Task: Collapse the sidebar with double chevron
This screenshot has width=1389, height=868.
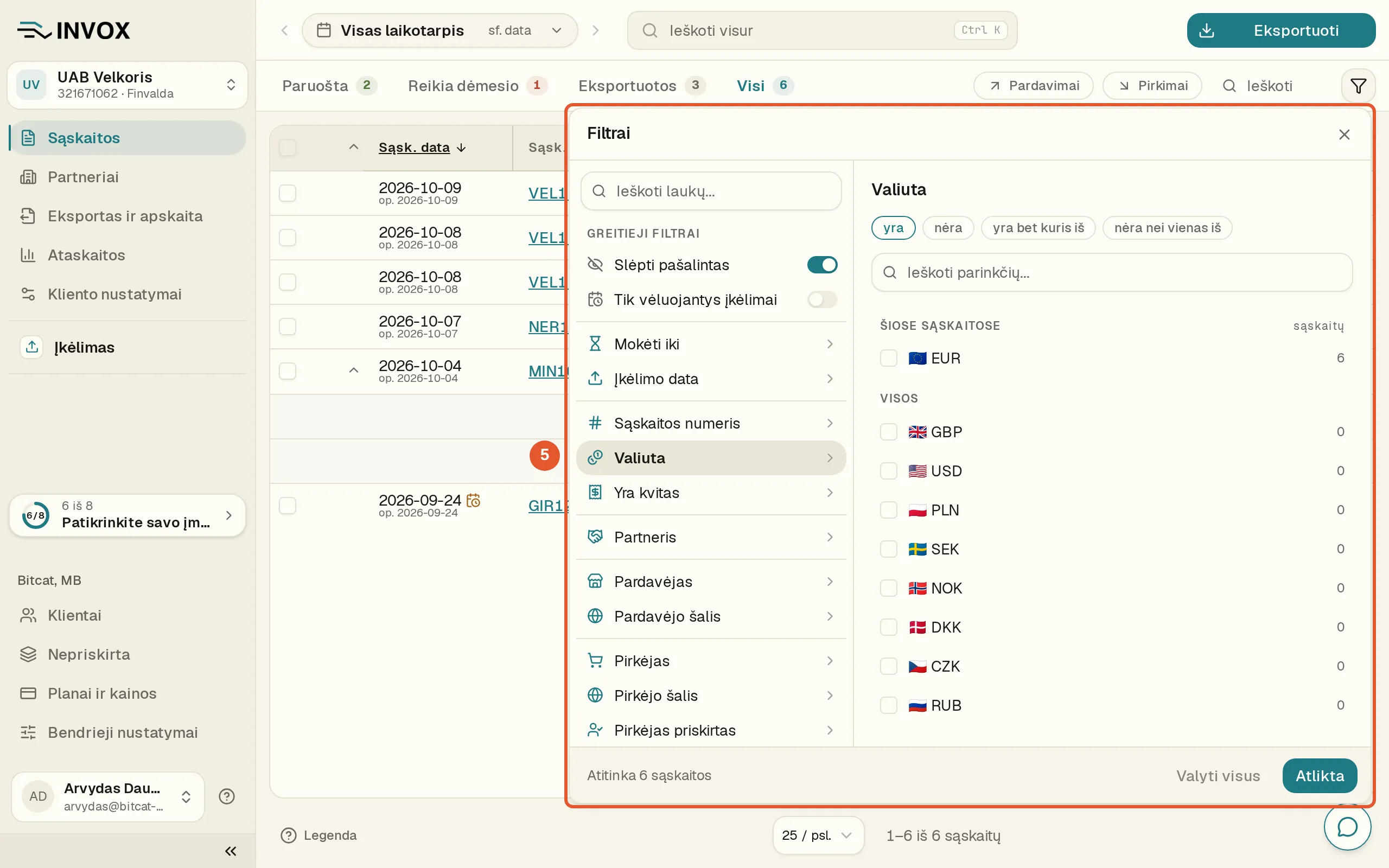Action: tap(231, 851)
